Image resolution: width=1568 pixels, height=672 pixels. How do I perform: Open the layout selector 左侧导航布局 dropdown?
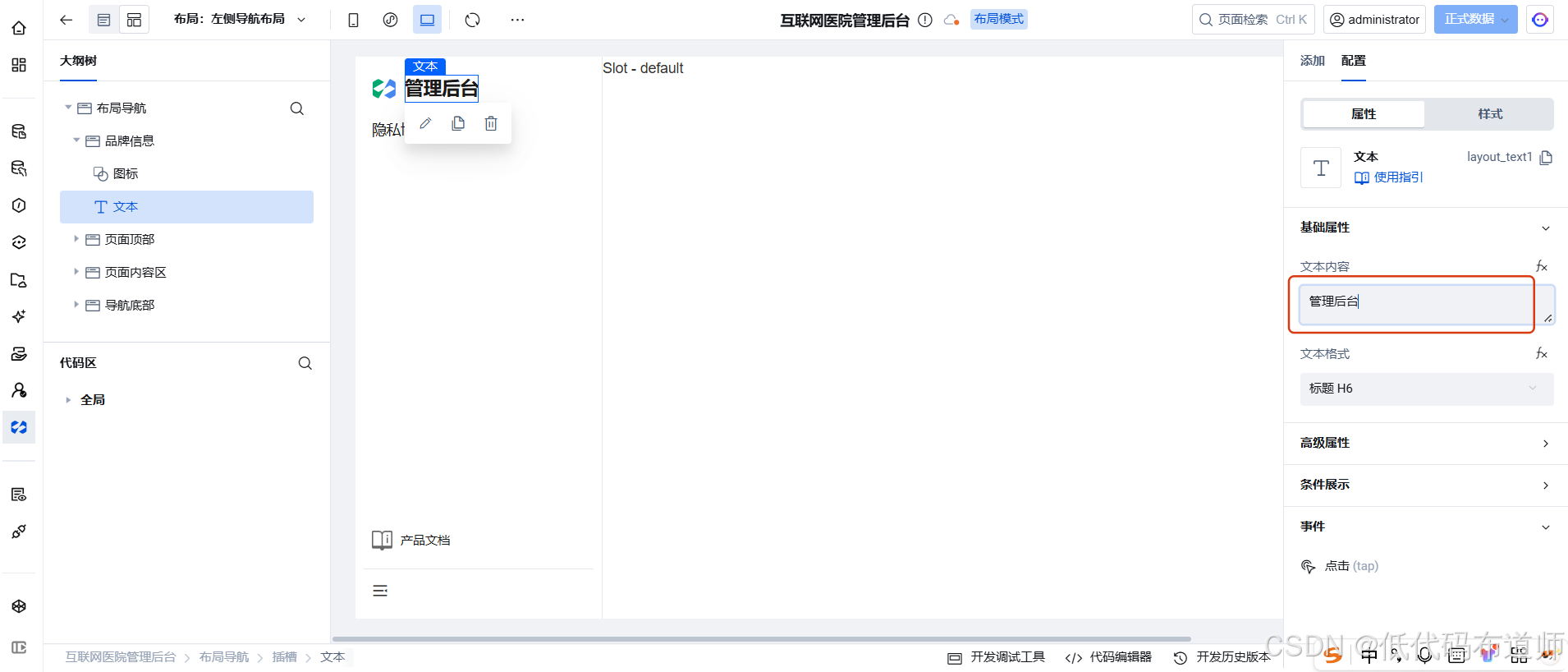[x=240, y=19]
